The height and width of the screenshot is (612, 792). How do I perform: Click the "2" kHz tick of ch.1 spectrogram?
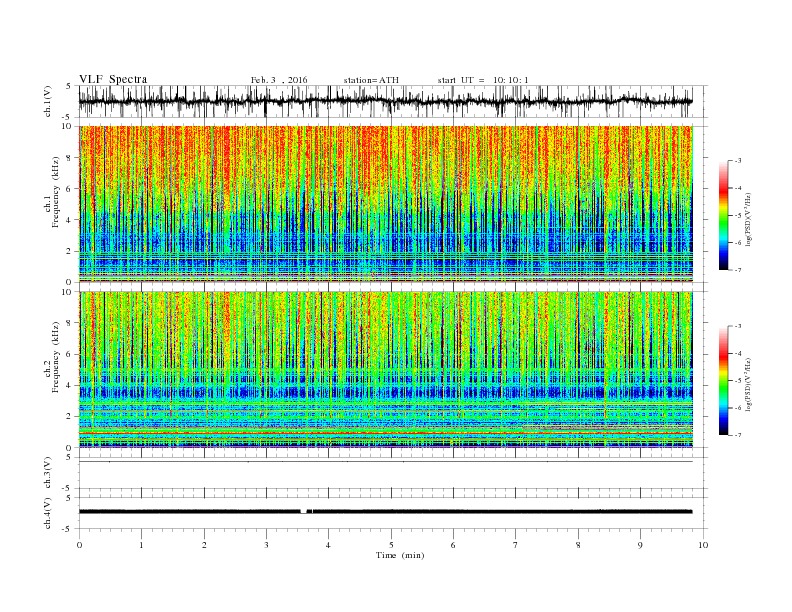pos(70,251)
